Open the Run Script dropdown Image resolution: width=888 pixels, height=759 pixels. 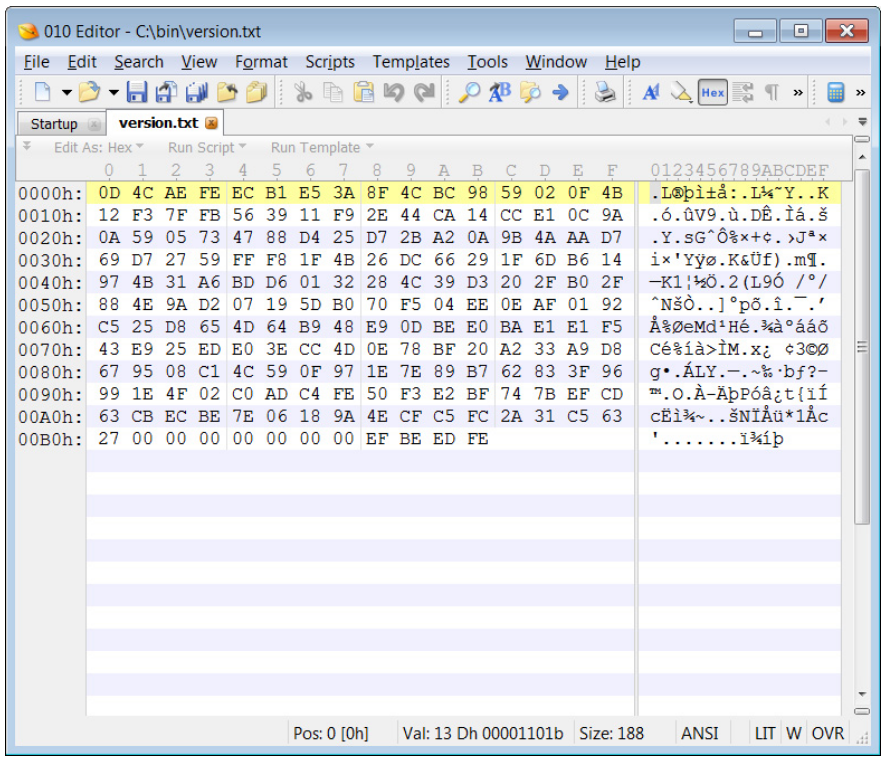coord(207,147)
